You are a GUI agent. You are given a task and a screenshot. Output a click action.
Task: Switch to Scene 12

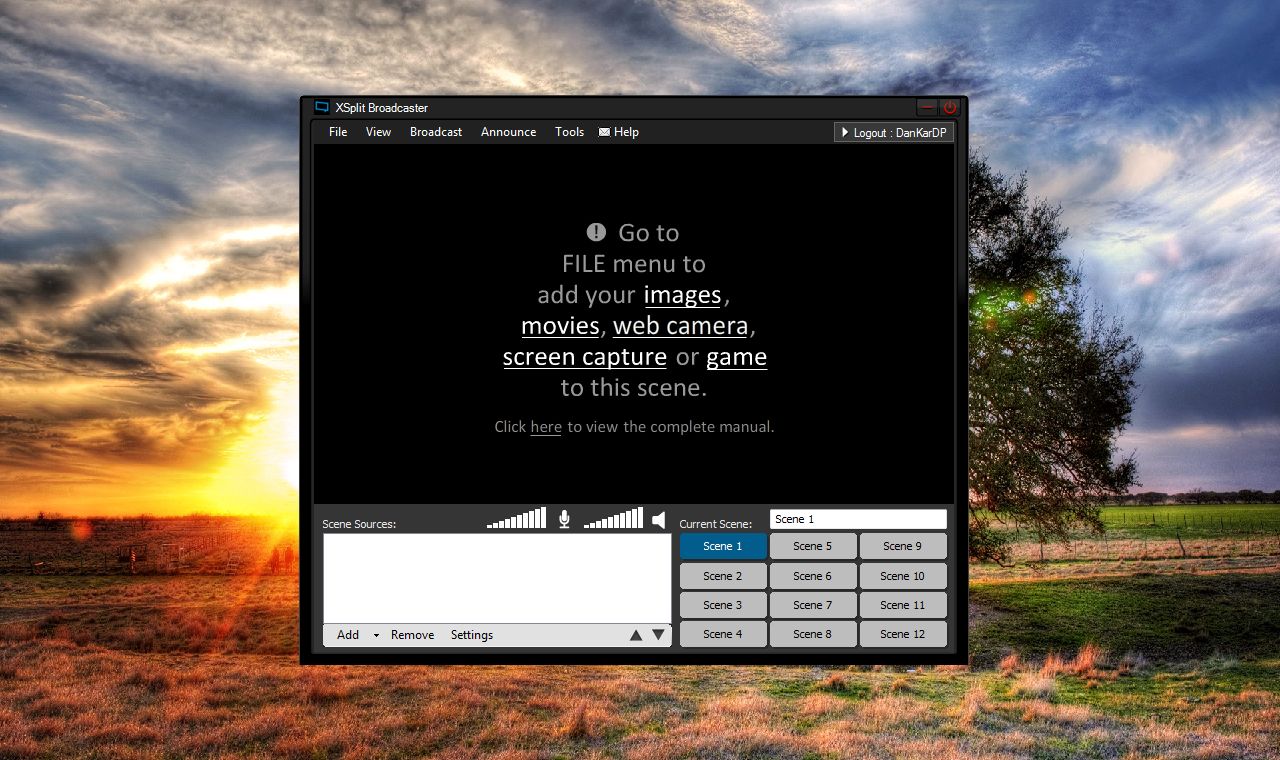tap(903, 634)
